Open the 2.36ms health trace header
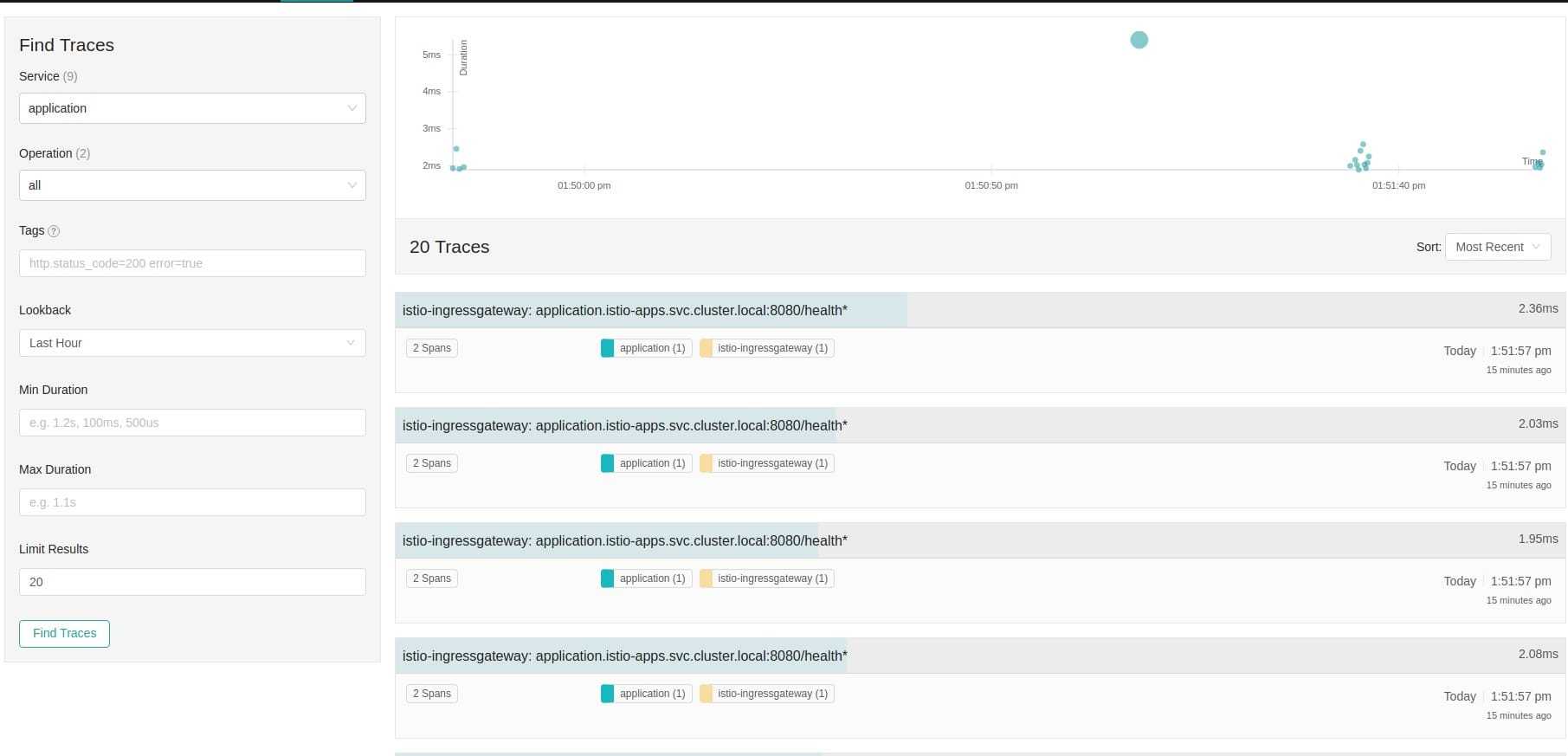The image size is (1568, 756). pyautogui.click(x=624, y=310)
